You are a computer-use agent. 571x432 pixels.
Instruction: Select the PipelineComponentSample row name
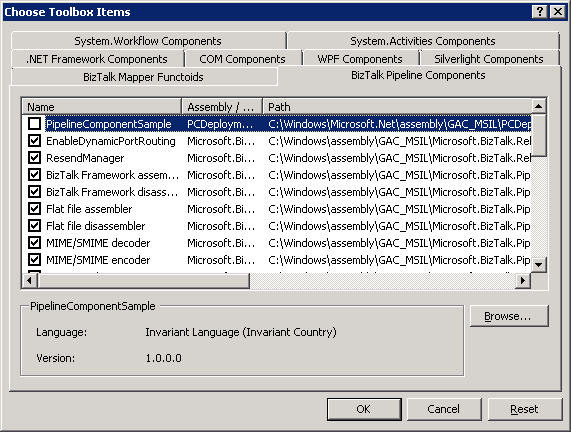(x=109, y=124)
